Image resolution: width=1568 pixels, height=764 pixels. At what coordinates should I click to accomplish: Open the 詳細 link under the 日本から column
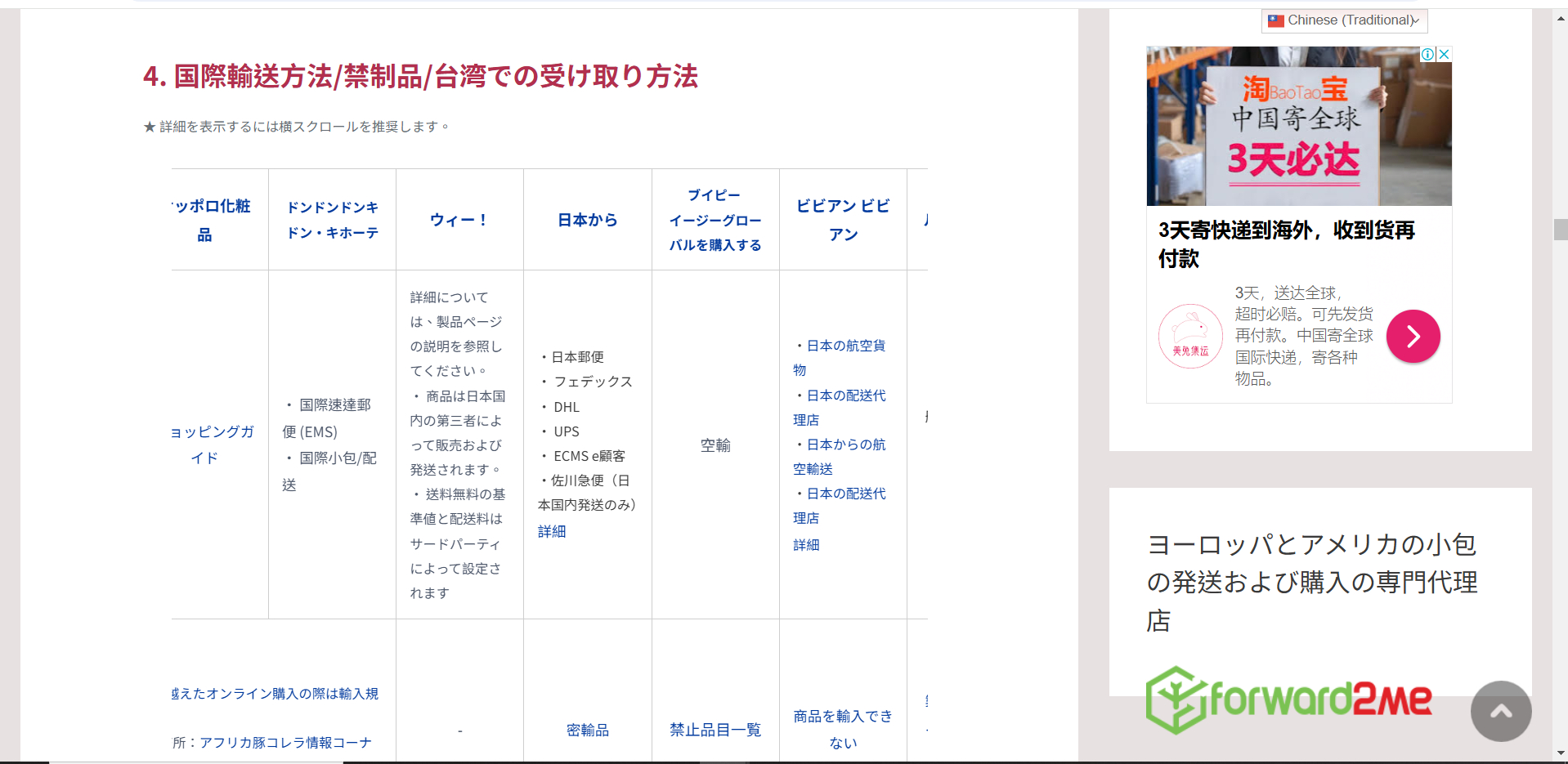553,531
